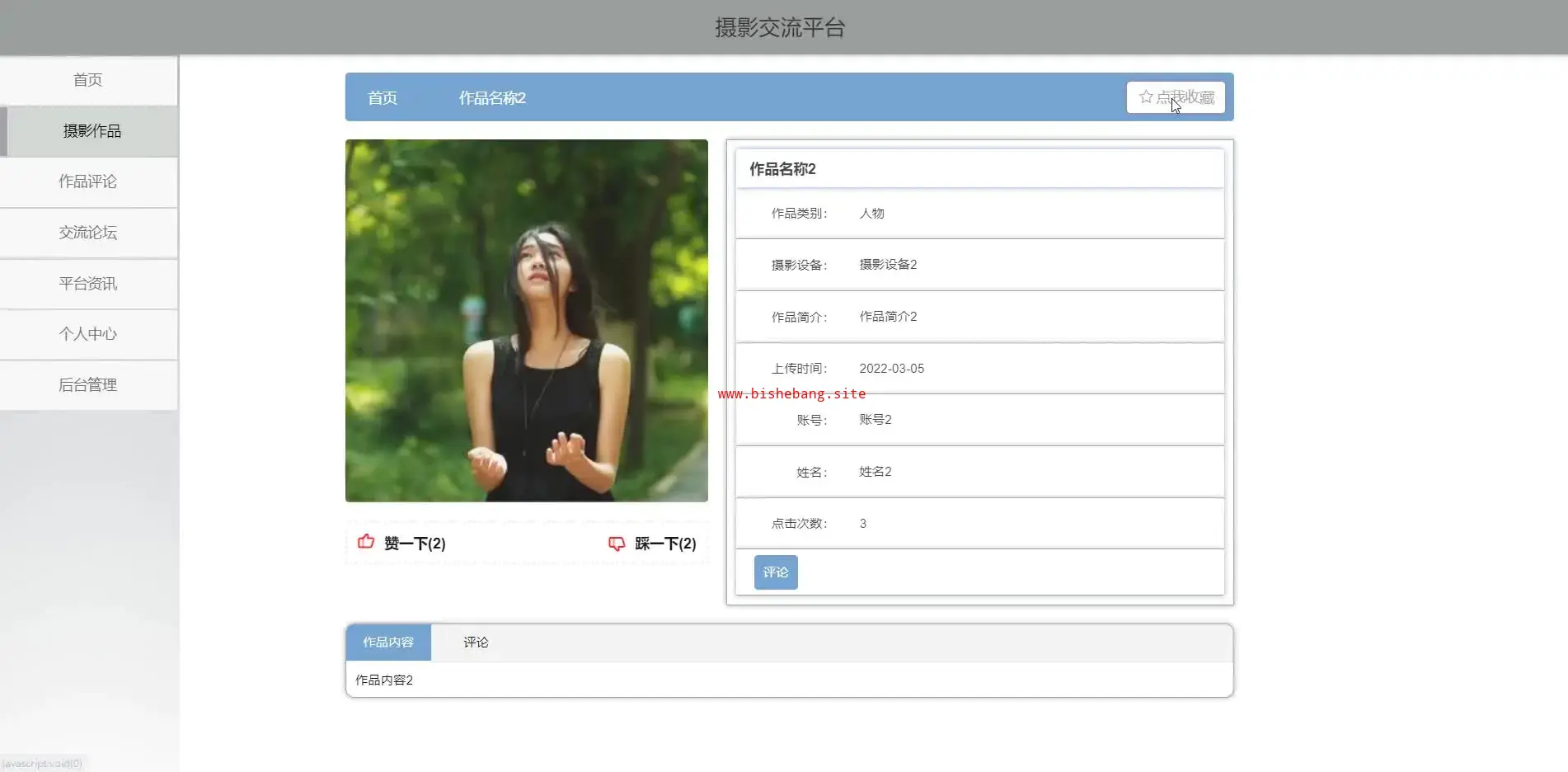Click the thumbs-up like icon
This screenshot has width=1568, height=772.
(x=366, y=542)
